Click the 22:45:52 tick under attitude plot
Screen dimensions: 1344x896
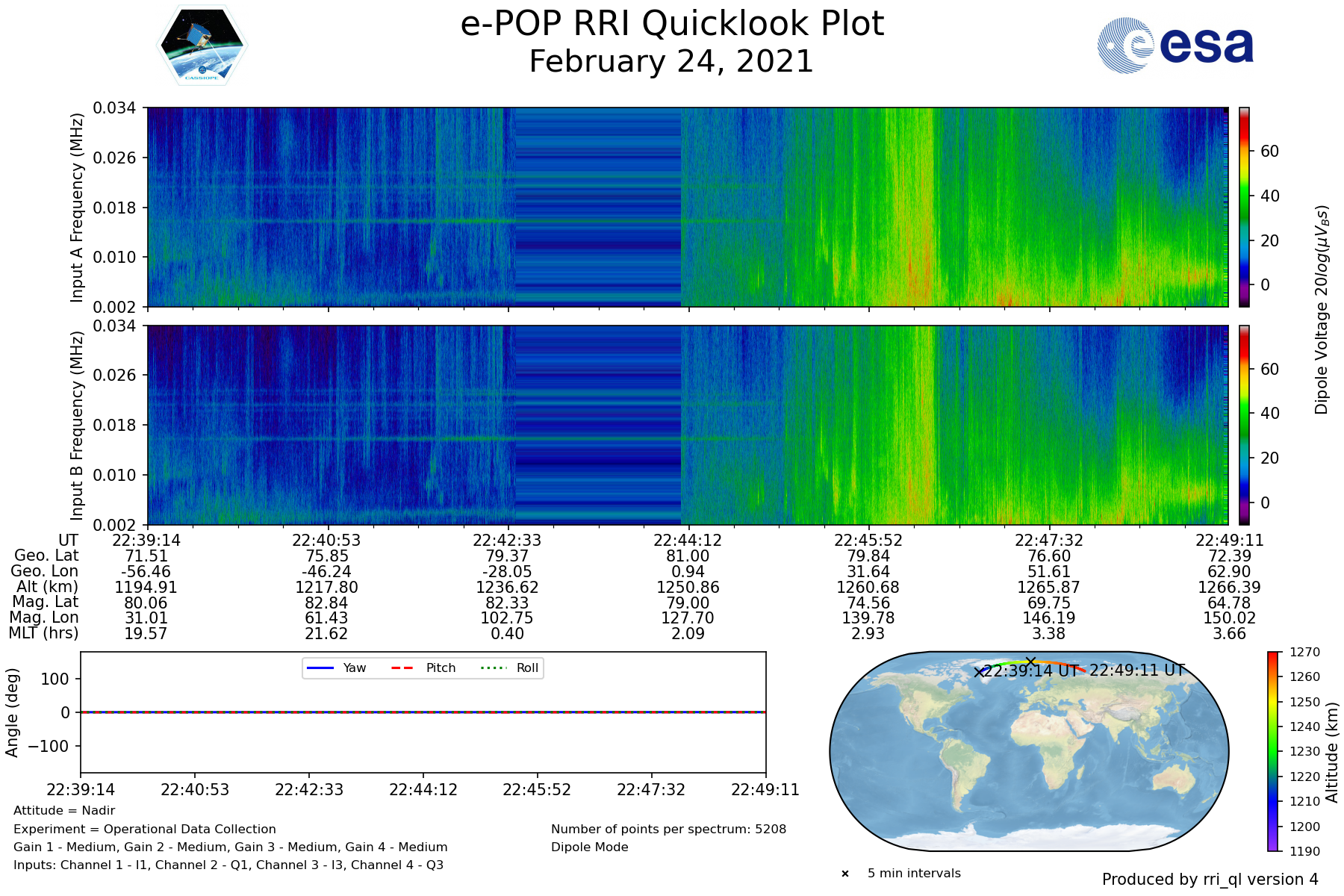537,789
